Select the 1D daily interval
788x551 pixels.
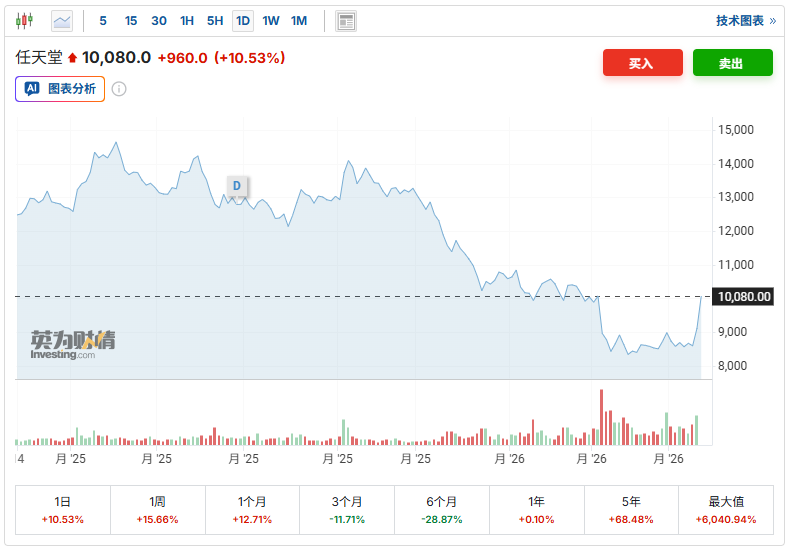pyautogui.click(x=243, y=20)
